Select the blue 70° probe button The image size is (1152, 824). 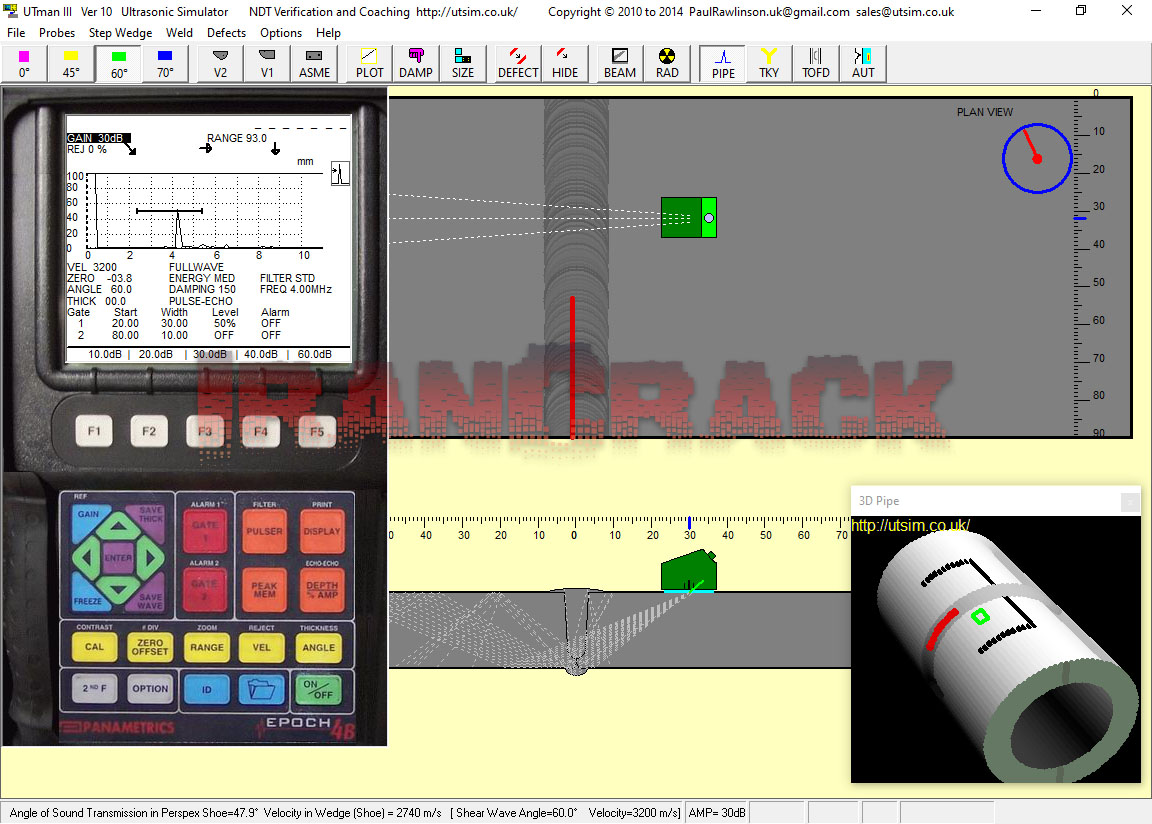(x=165, y=63)
